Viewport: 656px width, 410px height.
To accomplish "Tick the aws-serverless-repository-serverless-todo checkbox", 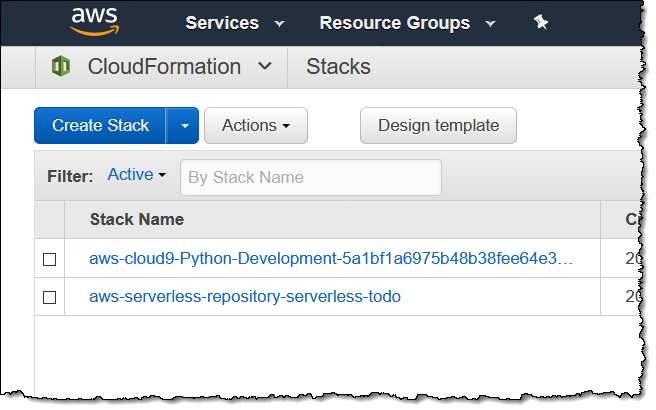I will pos(50,297).
